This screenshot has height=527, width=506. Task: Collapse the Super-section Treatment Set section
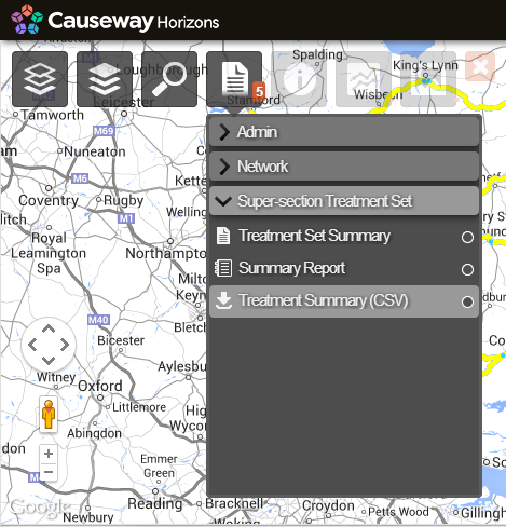[344, 201]
